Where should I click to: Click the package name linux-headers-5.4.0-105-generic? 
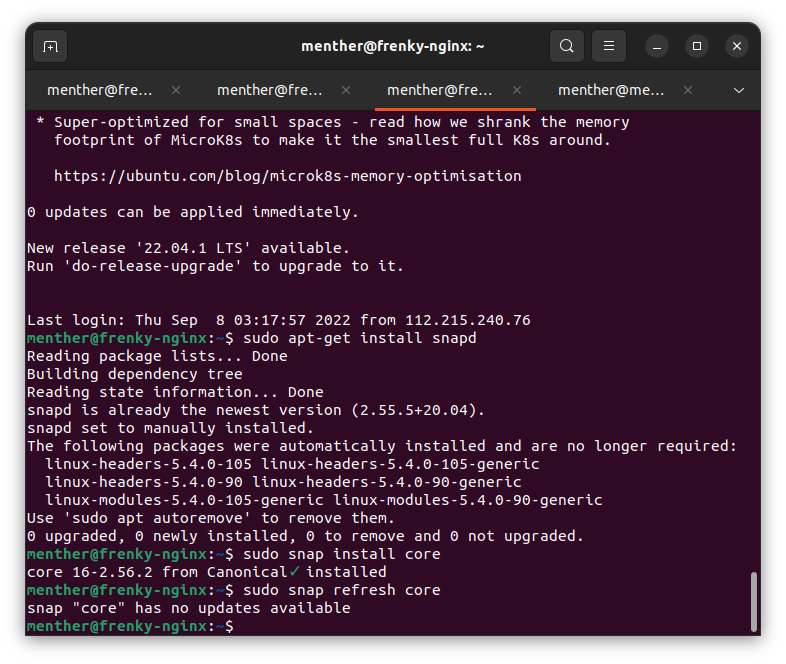pyautogui.click(x=400, y=464)
